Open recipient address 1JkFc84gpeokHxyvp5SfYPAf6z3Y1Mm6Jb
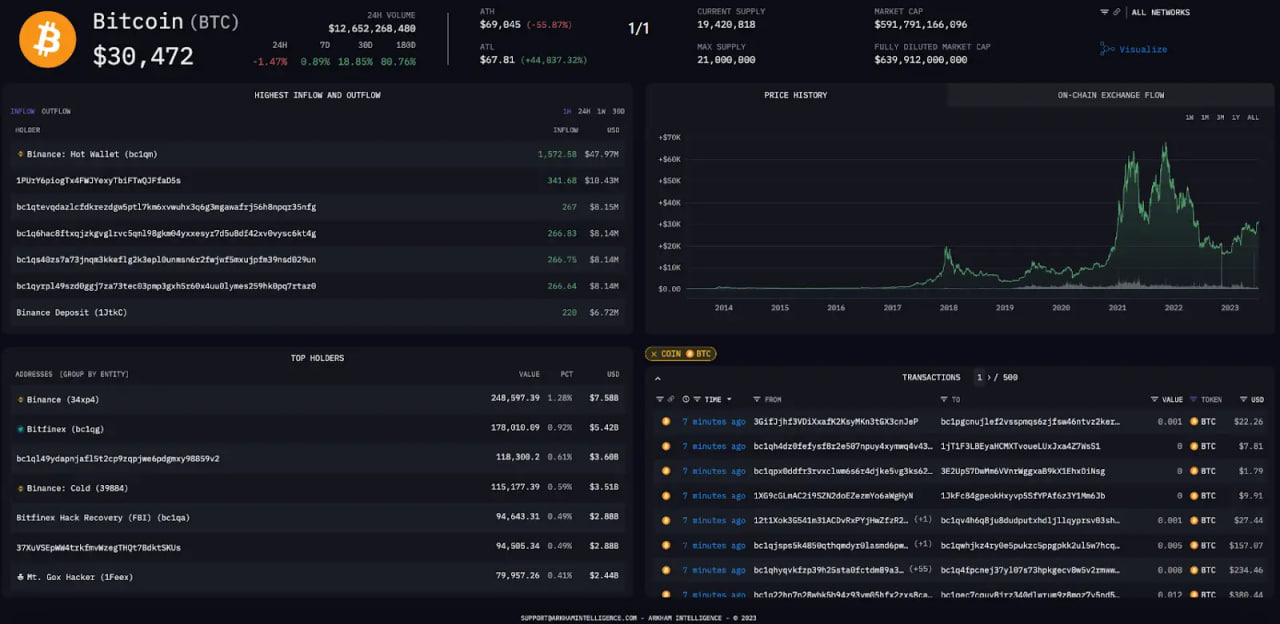Image resolution: width=1280 pixels, height=624 pixels. pyautogui.click(x=1021, y=495)
